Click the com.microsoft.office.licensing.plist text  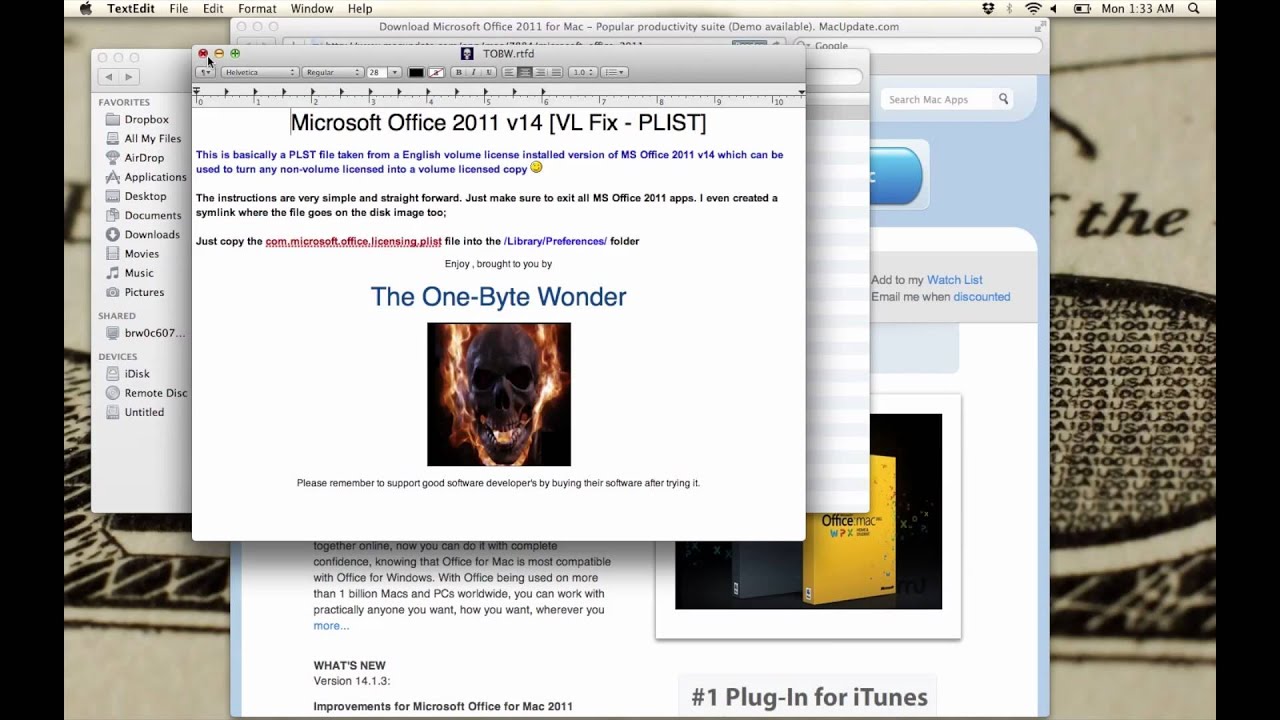click(x=353, y=241)
